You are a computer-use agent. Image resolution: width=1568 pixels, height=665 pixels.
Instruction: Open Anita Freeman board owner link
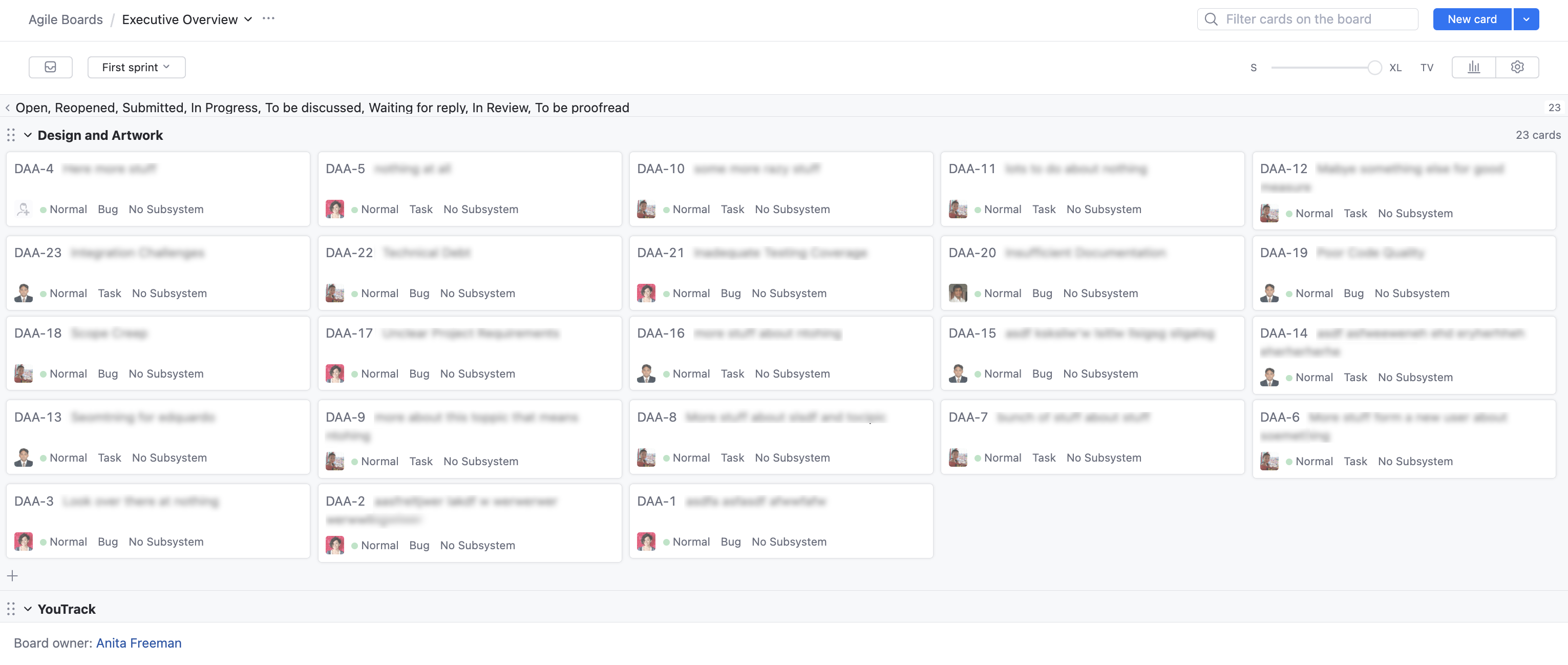click(x=139, y=643)
